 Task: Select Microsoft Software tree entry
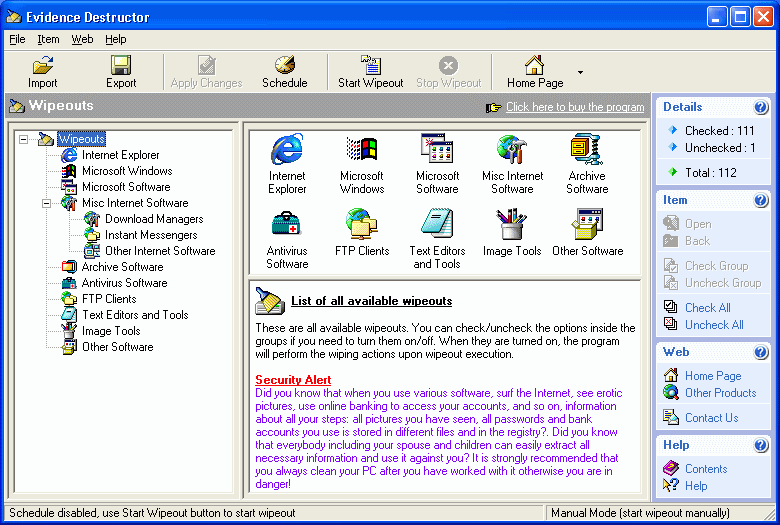tap(126, 187)
